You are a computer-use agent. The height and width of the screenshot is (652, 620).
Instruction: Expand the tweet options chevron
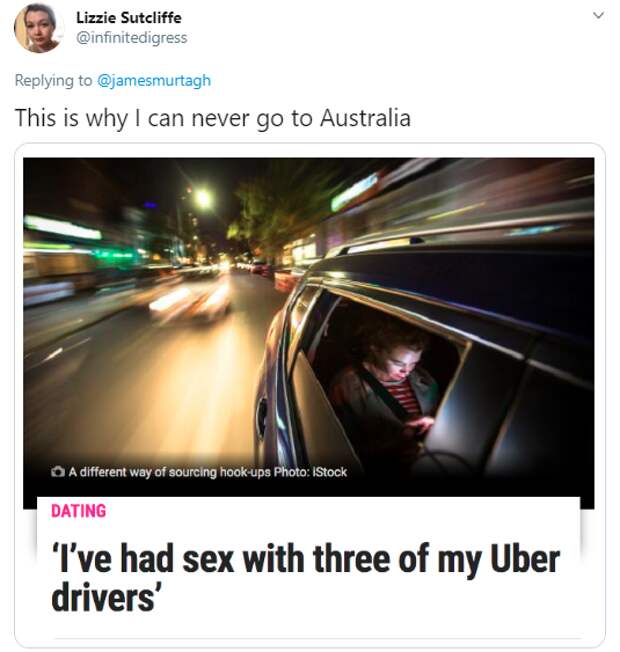[598, 16]
